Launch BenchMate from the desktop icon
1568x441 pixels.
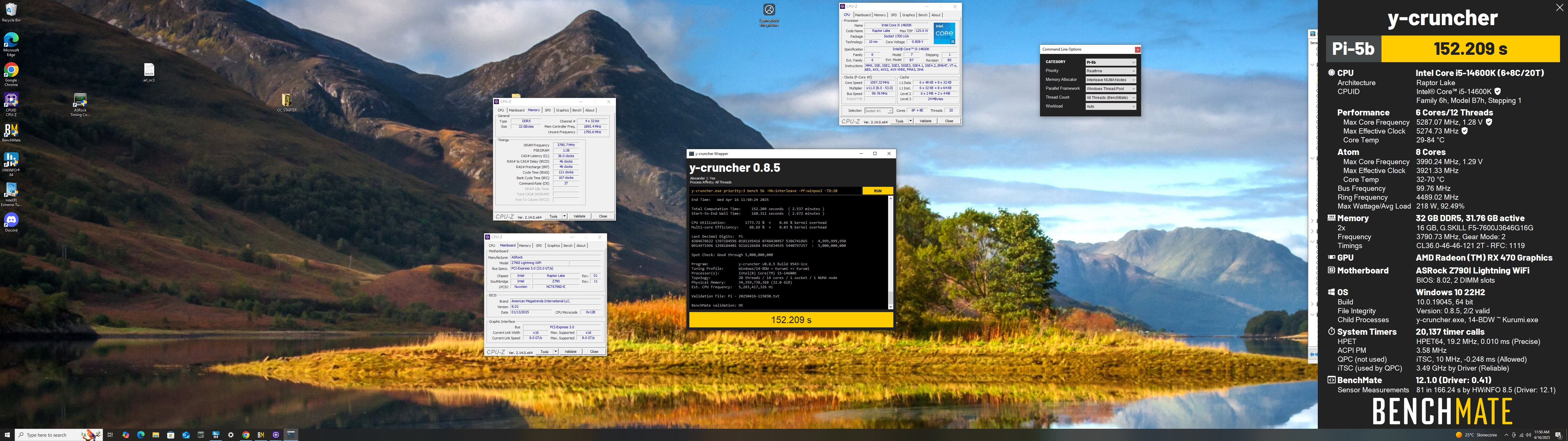(11, 133)
